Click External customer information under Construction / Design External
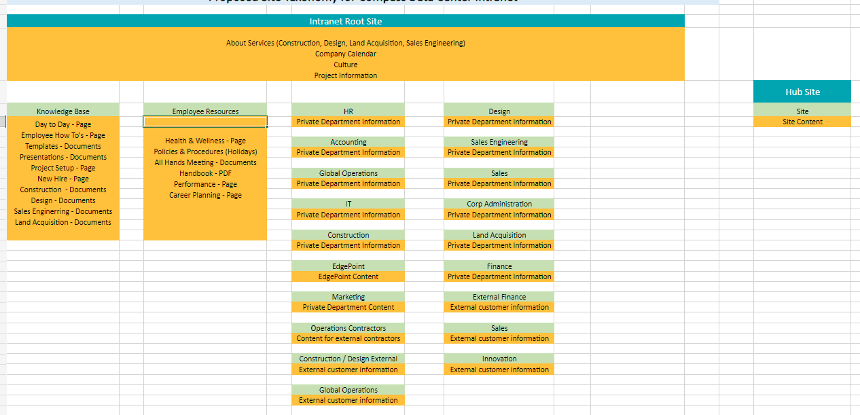Image resolution: width=860 pixels, height=415 pixels. [x=348, y=370]
